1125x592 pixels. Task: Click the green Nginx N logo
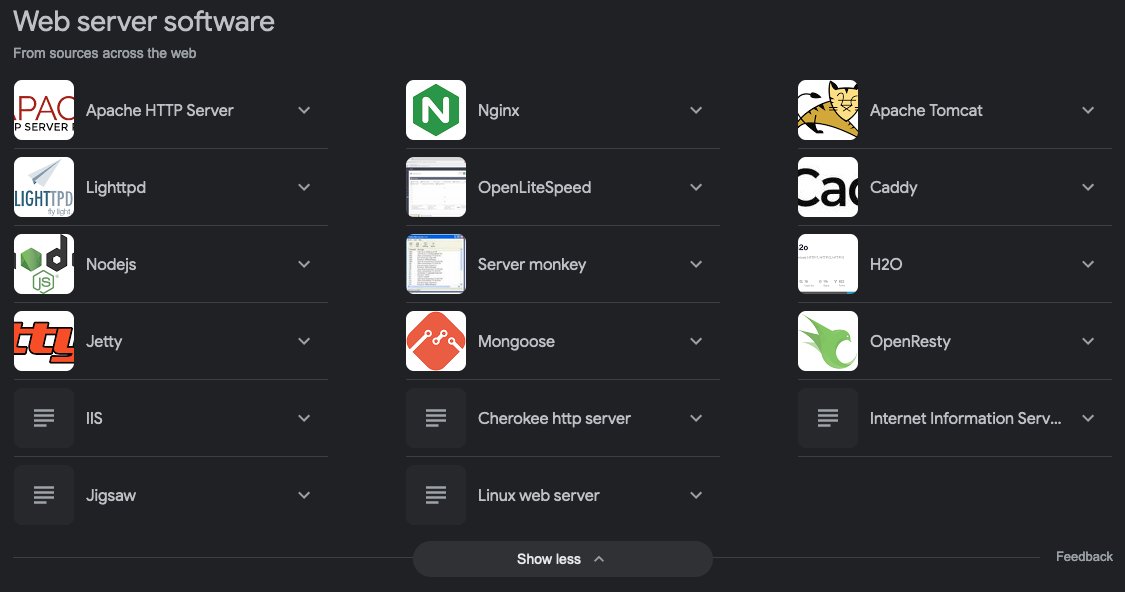436,110
